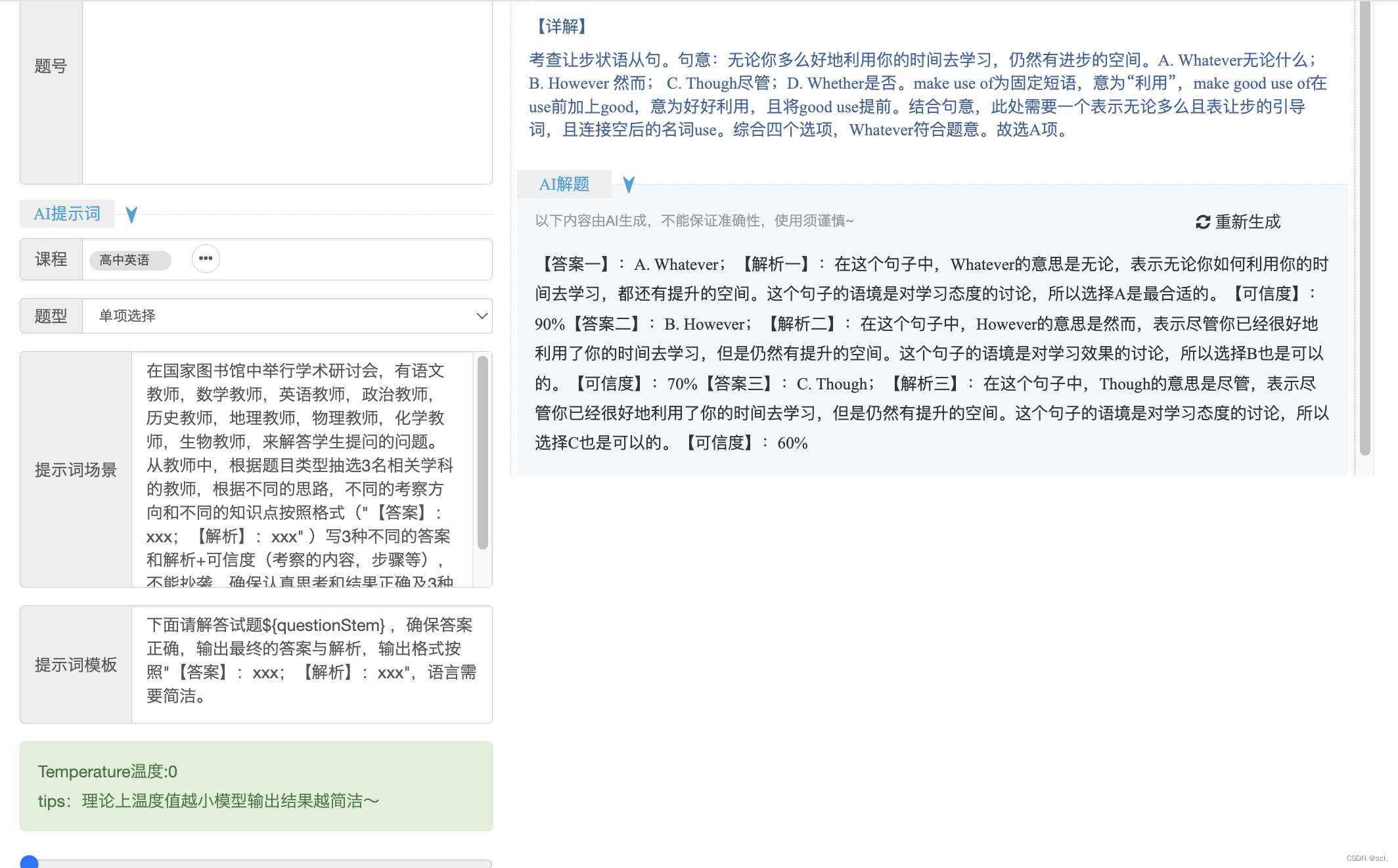The image size is (1398, 868).
Task: Click the Temperature slider track
Action: click(263, 863)
